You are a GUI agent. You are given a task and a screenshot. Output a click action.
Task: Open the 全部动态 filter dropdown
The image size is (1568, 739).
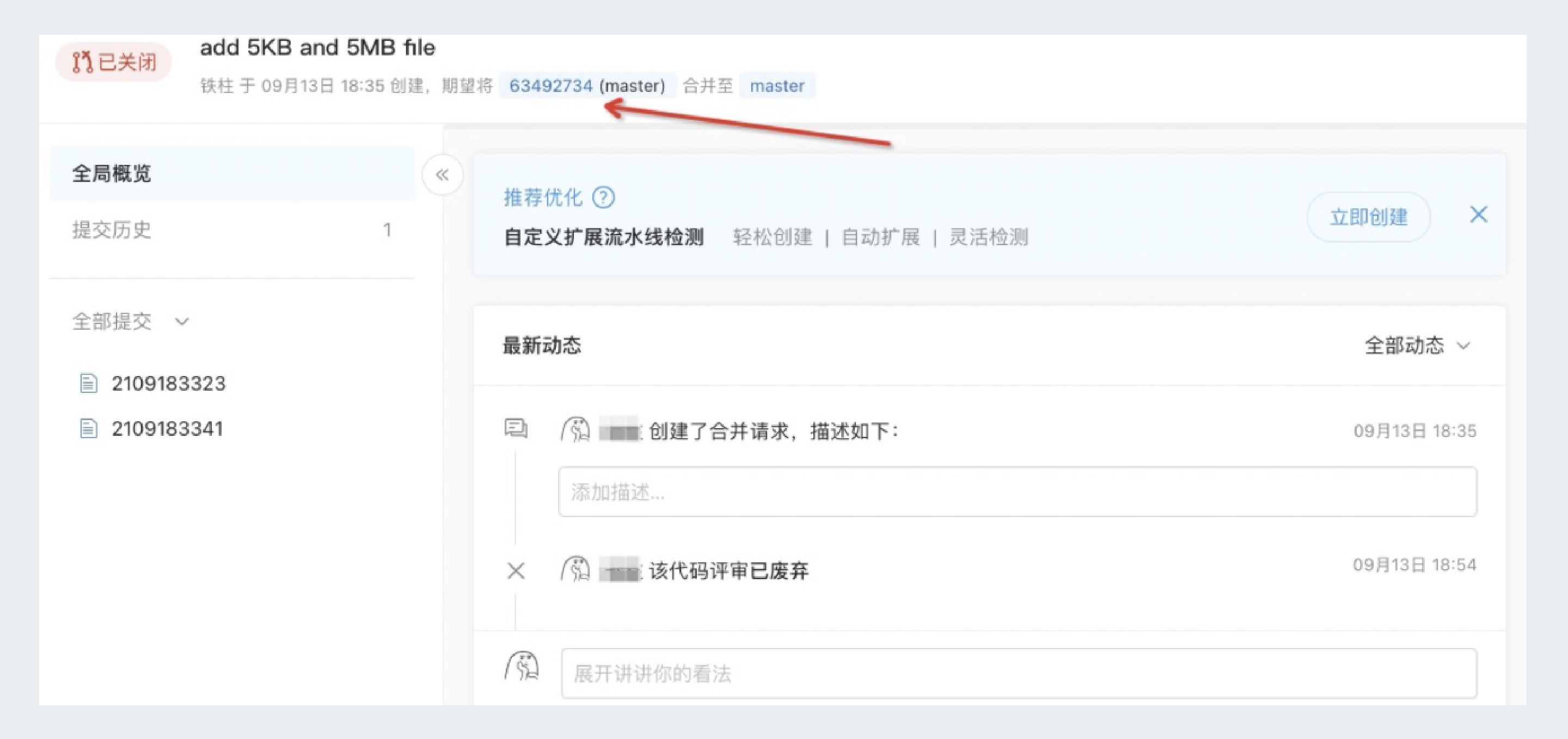click(1417, 346)
